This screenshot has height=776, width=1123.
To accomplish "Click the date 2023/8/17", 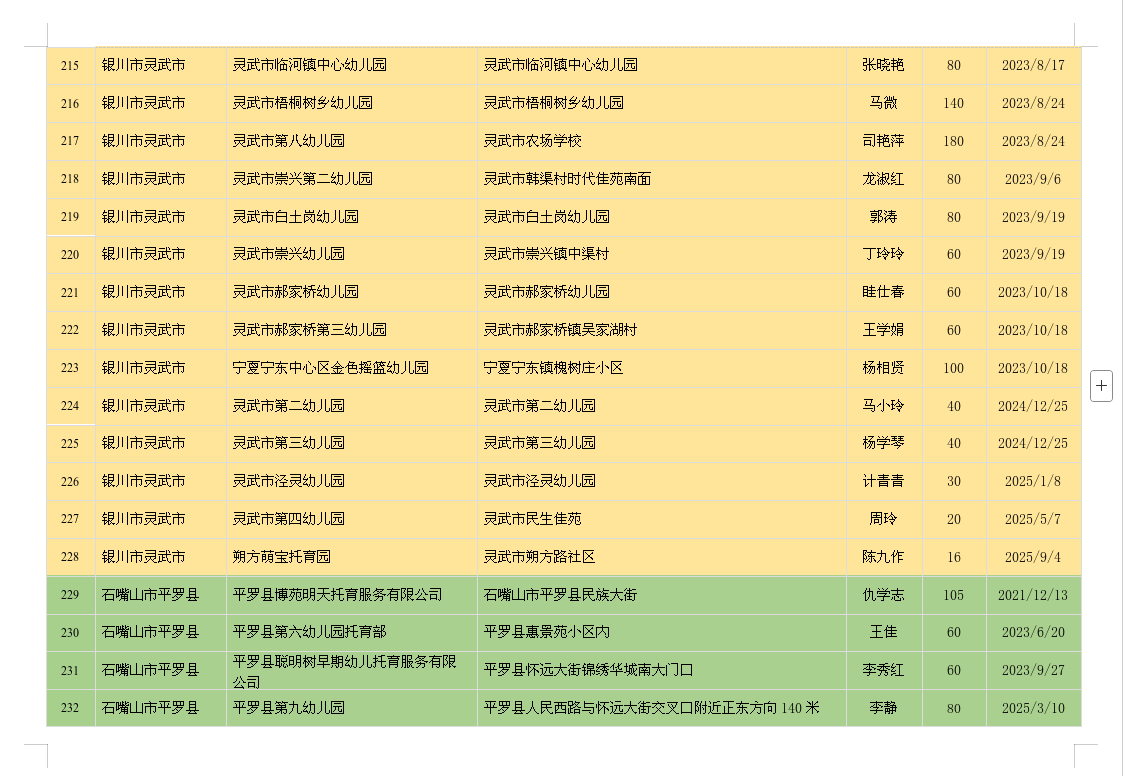I will pos(1033,65).
